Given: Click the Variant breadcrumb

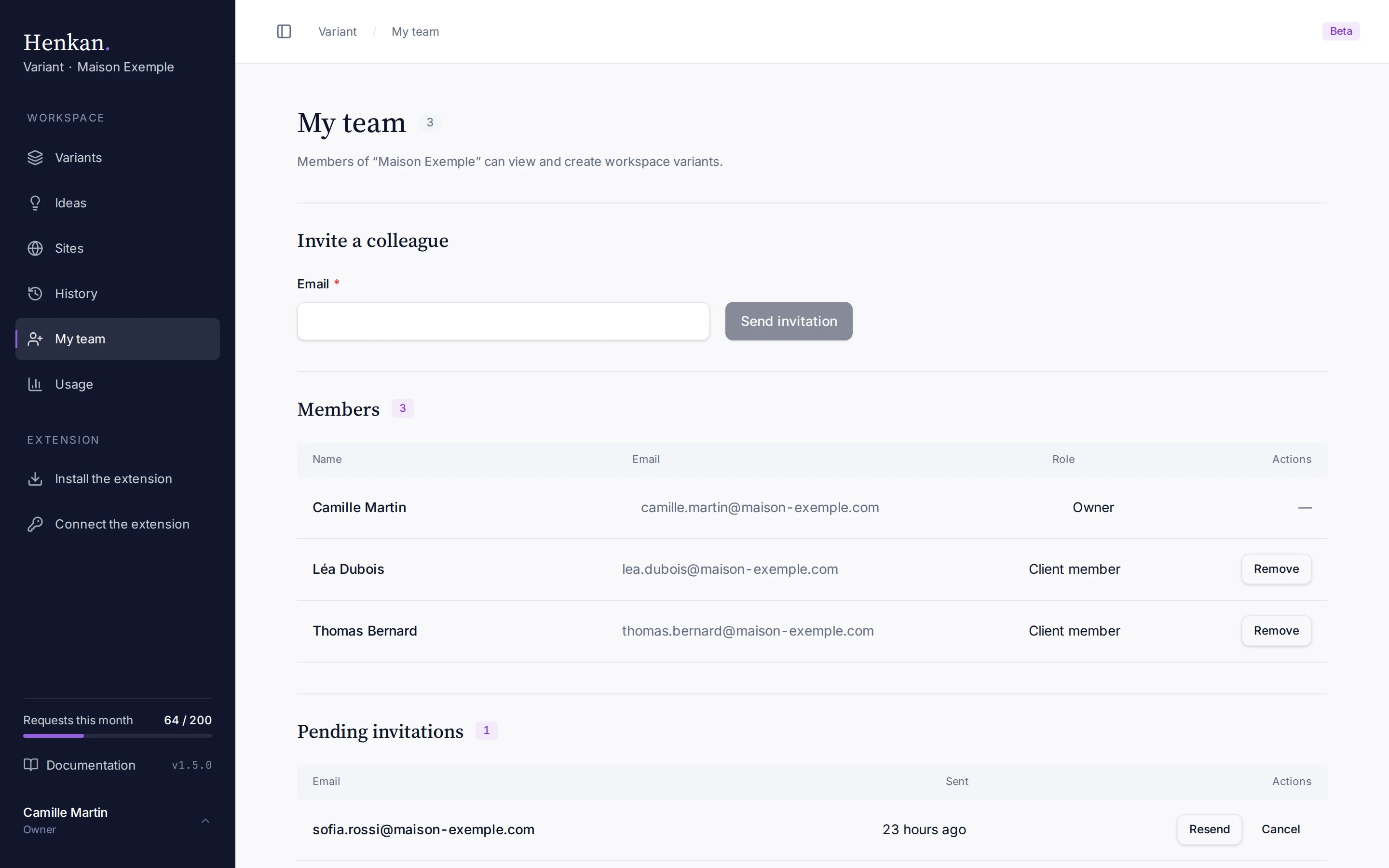Looking at the screenshot, I should coord(338,31).
